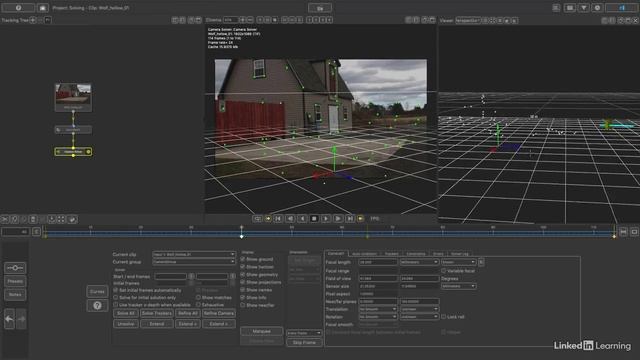Toggle Show ground checkbox

(x=242, y=259)
